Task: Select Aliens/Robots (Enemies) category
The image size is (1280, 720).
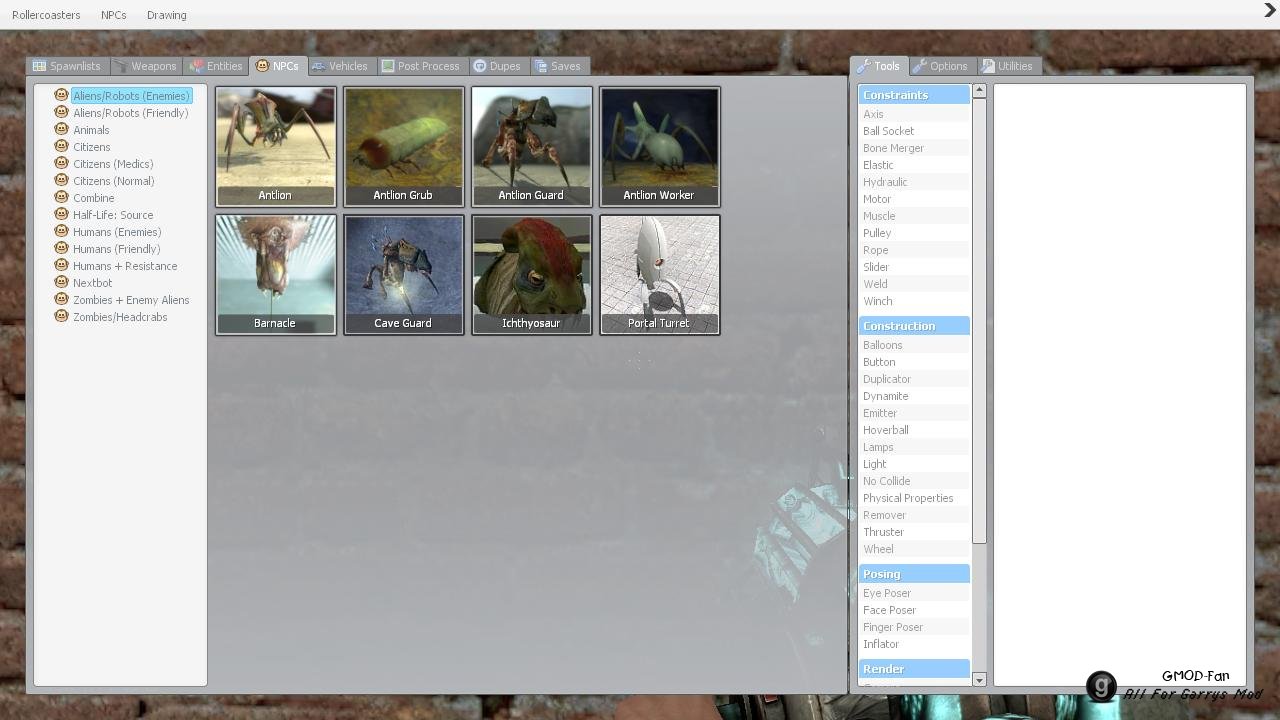Action: pos(131,96)
